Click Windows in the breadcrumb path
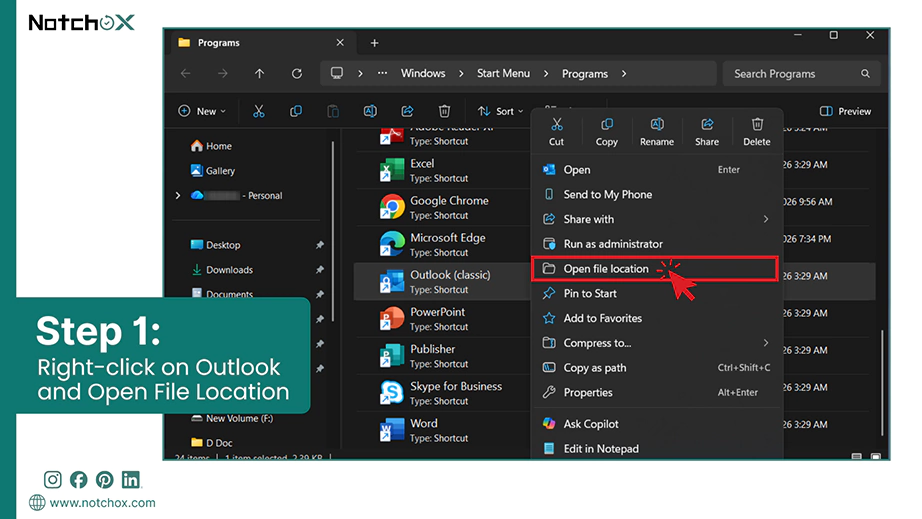The height and width of the screenshot is (519, 922). point(423,73)
